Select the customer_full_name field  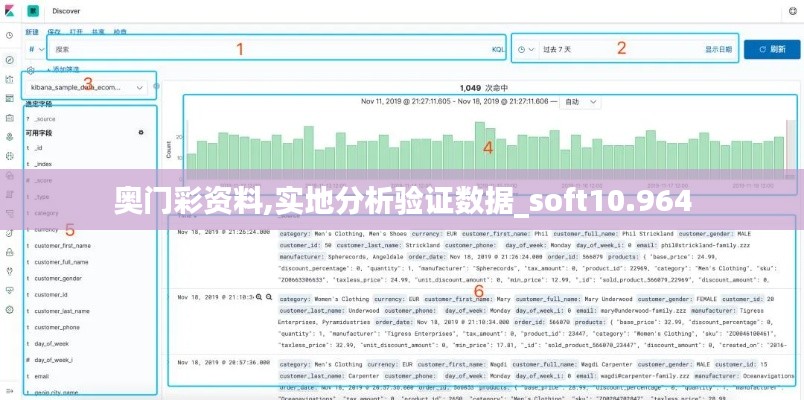tap(61, 262)
